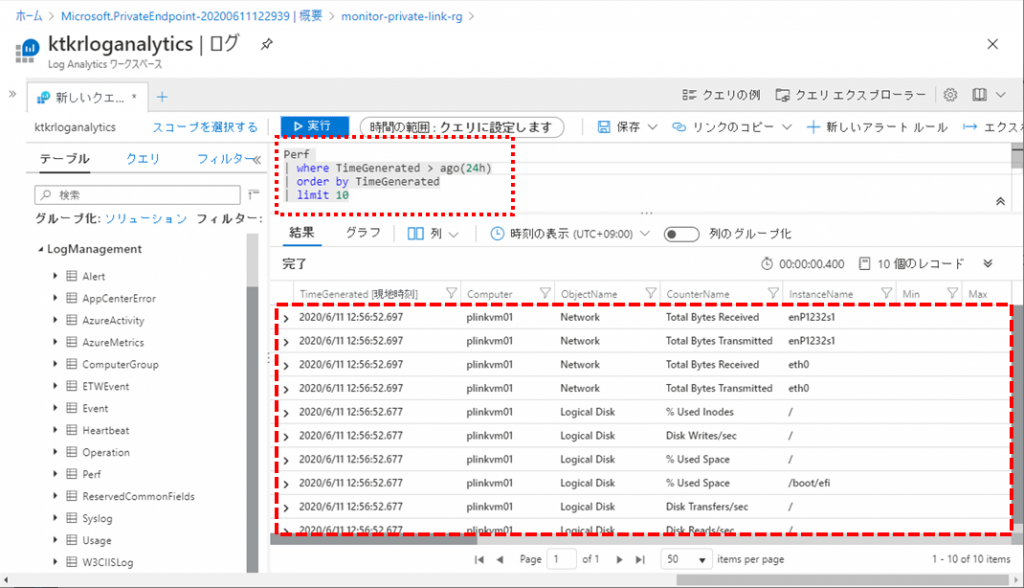
Task: Filter the CounterName column
Action: pyautogui.click(x=773, y=293)
